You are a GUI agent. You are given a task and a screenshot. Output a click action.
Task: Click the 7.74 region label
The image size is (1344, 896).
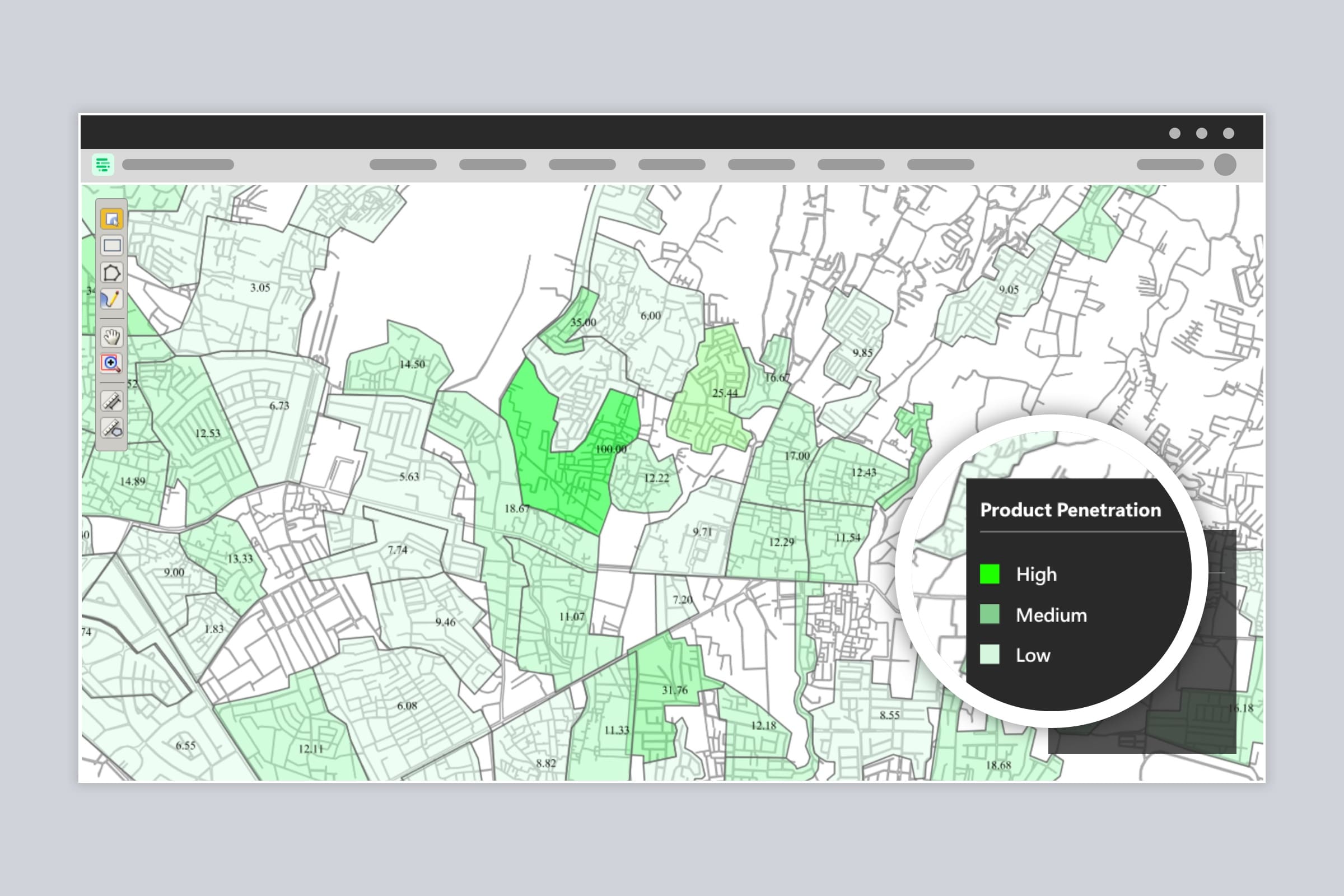point(398,550)
